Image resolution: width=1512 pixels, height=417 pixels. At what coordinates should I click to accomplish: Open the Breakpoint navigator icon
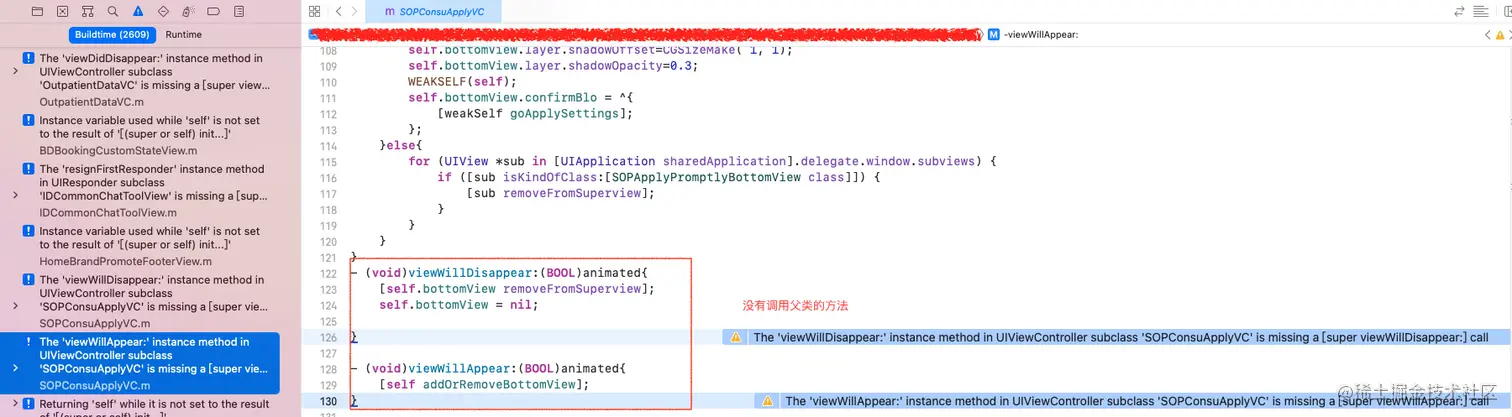click(213, 11)
